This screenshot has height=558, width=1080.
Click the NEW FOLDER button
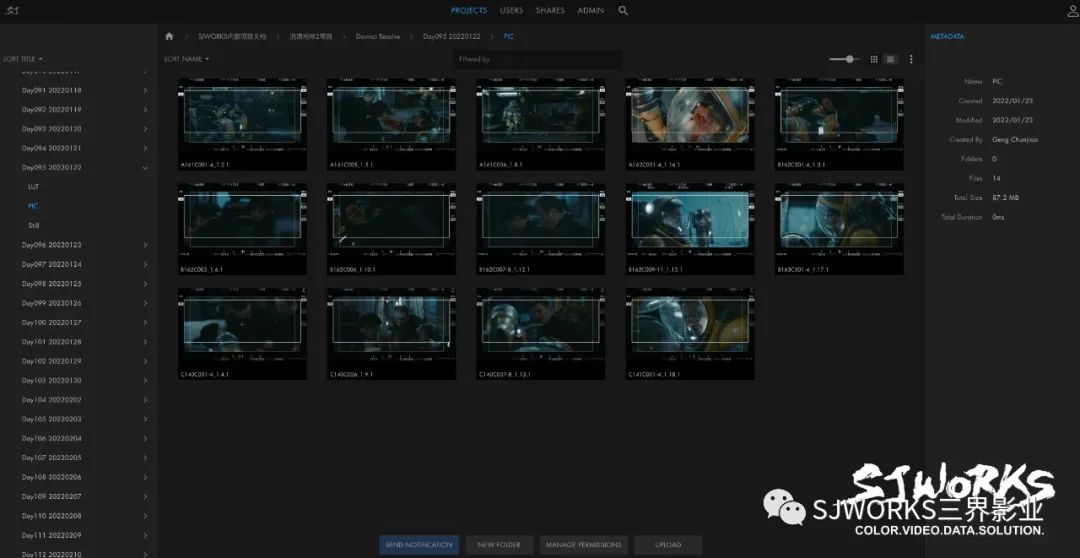499,545
